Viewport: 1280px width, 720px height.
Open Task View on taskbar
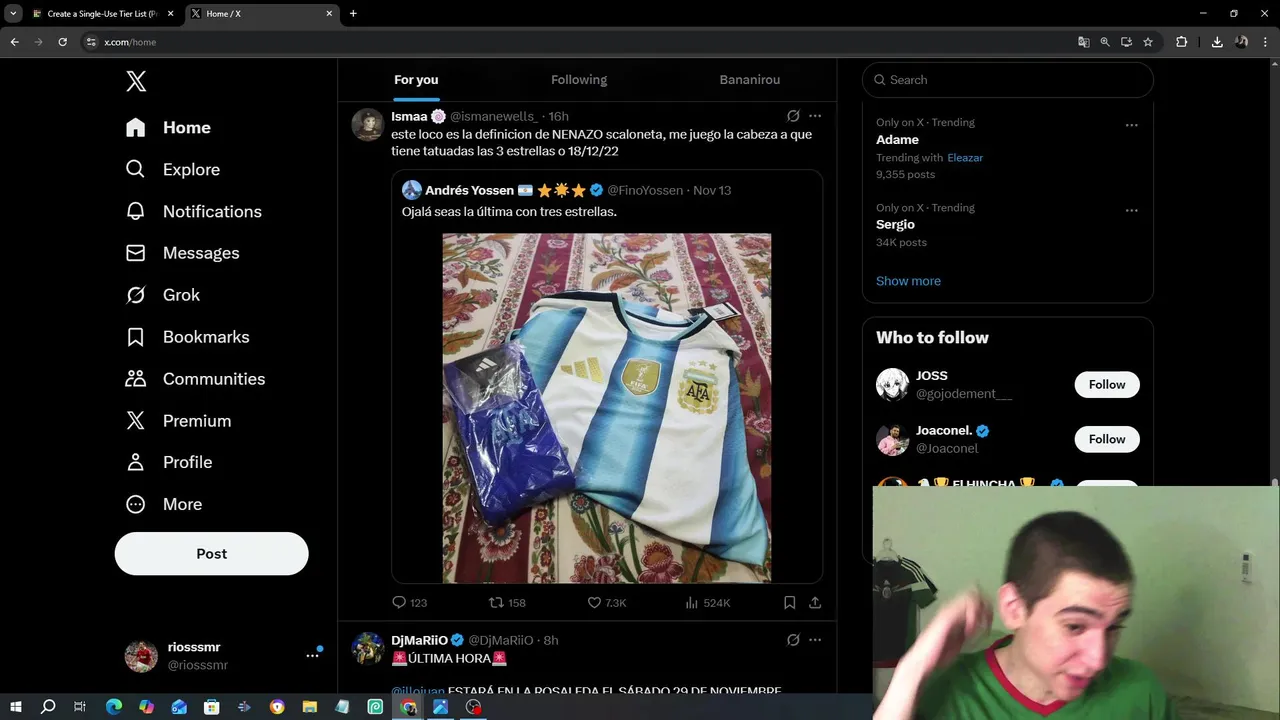(x=80, y=707)
